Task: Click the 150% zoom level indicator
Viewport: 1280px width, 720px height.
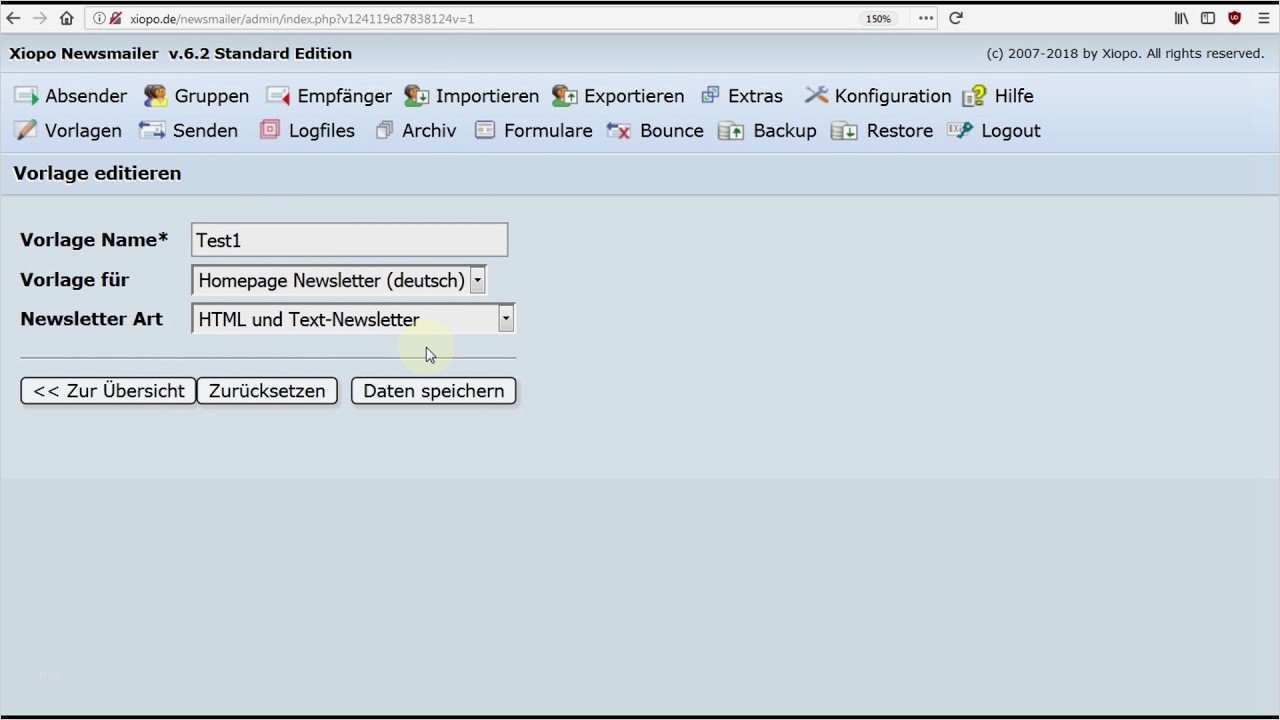Action: pyautogui.click(x=878, y=19)
